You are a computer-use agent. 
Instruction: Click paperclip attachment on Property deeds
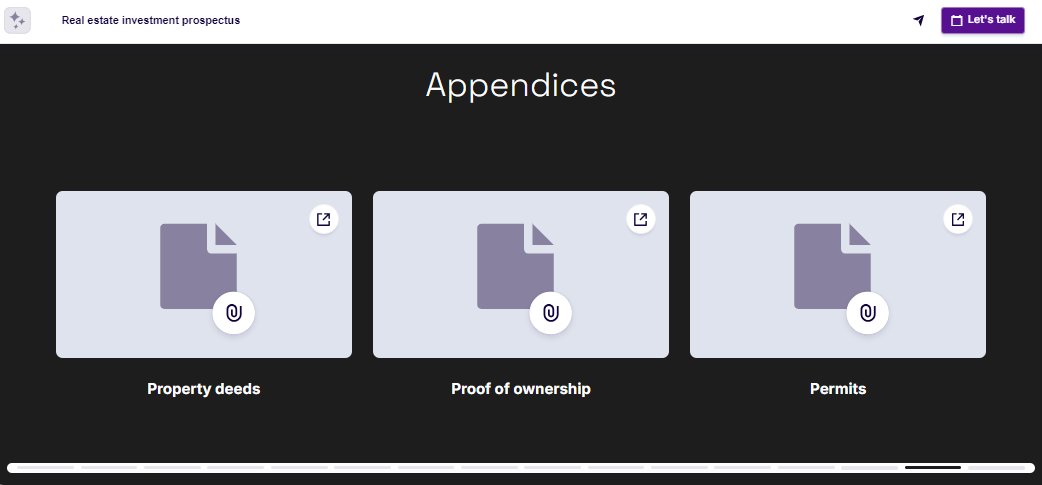234,313
